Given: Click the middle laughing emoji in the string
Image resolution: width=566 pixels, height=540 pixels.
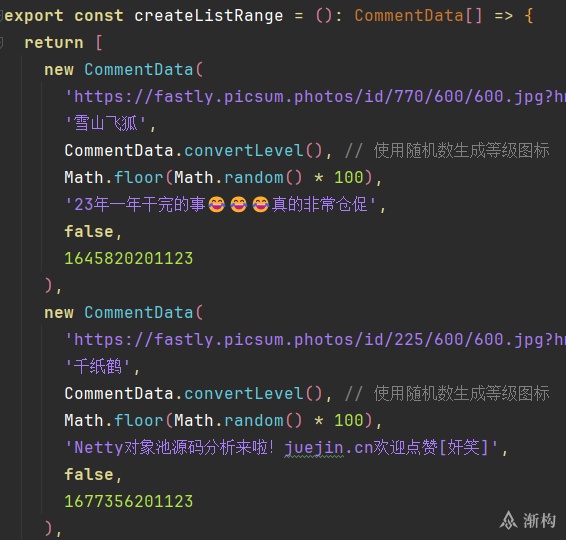Looking at the screenshot, I should click(x=239, y=205).
